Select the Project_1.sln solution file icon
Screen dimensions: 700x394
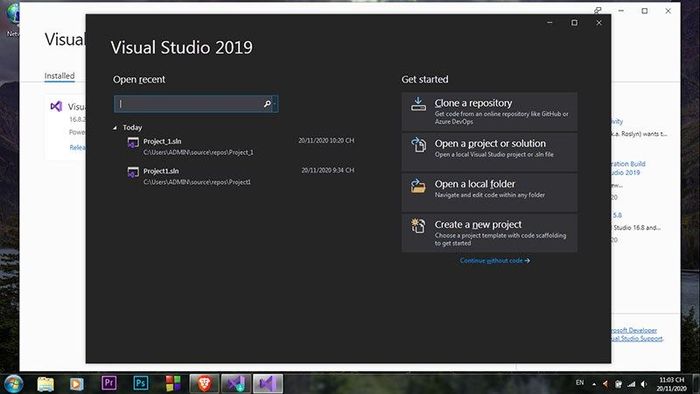click(133, 143)
